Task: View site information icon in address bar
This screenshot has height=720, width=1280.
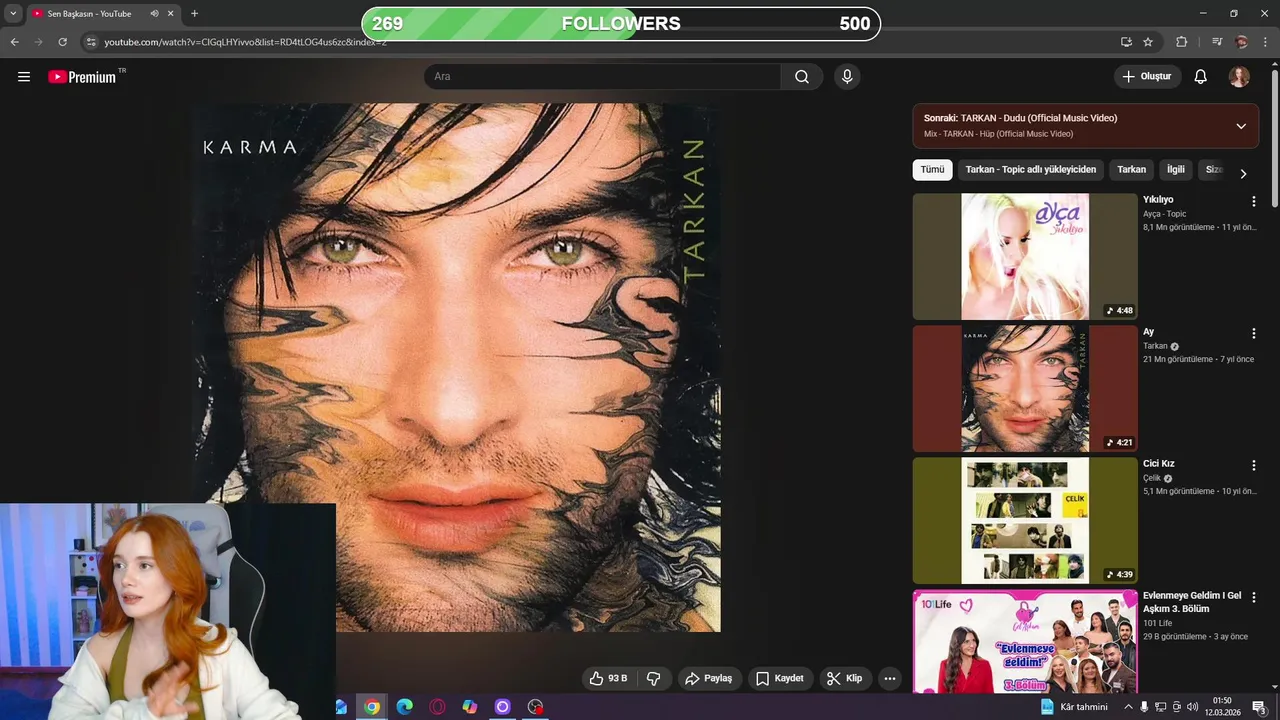Action: pyautogui.click(x=91, y=42)
